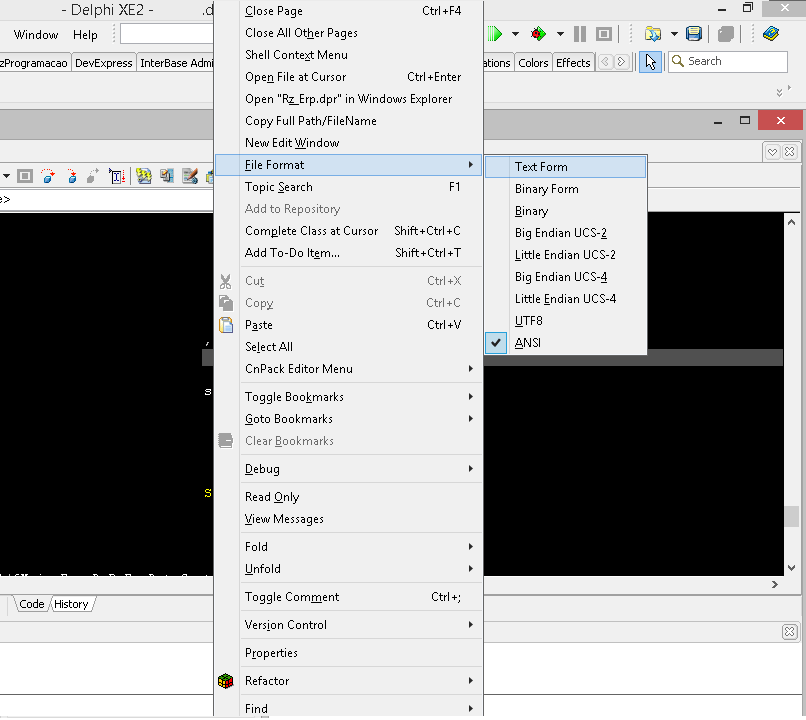Click the Paste clipboard icon in the menu
The image size is (806, 720).
point(226,325)
